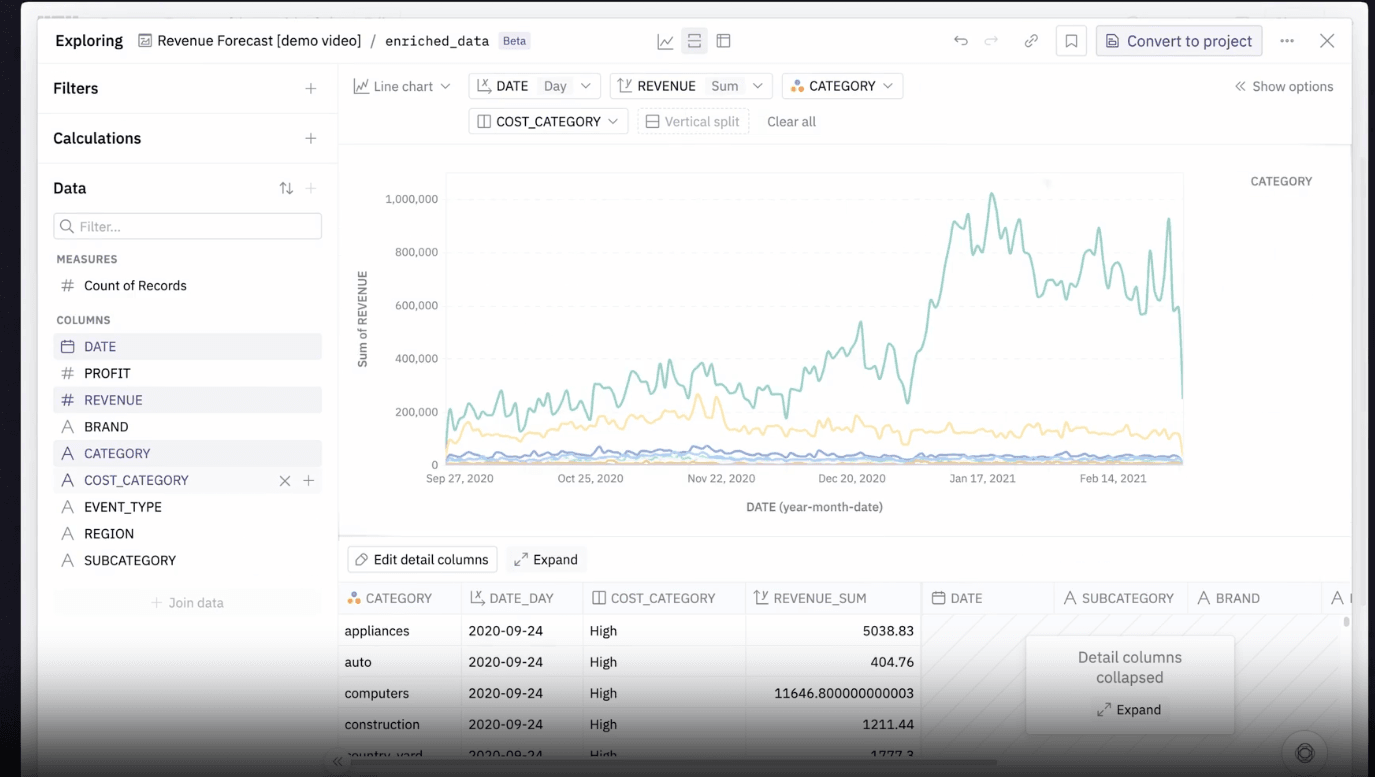
Task: Sort data columns with arrows icon
Action: 286,189
